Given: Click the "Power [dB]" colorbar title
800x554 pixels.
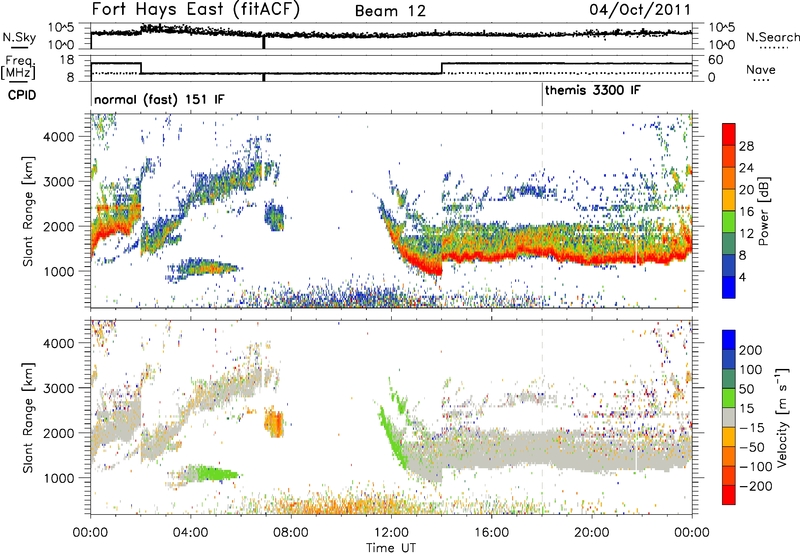Looking at the screenshot, I should click(764, 211).
